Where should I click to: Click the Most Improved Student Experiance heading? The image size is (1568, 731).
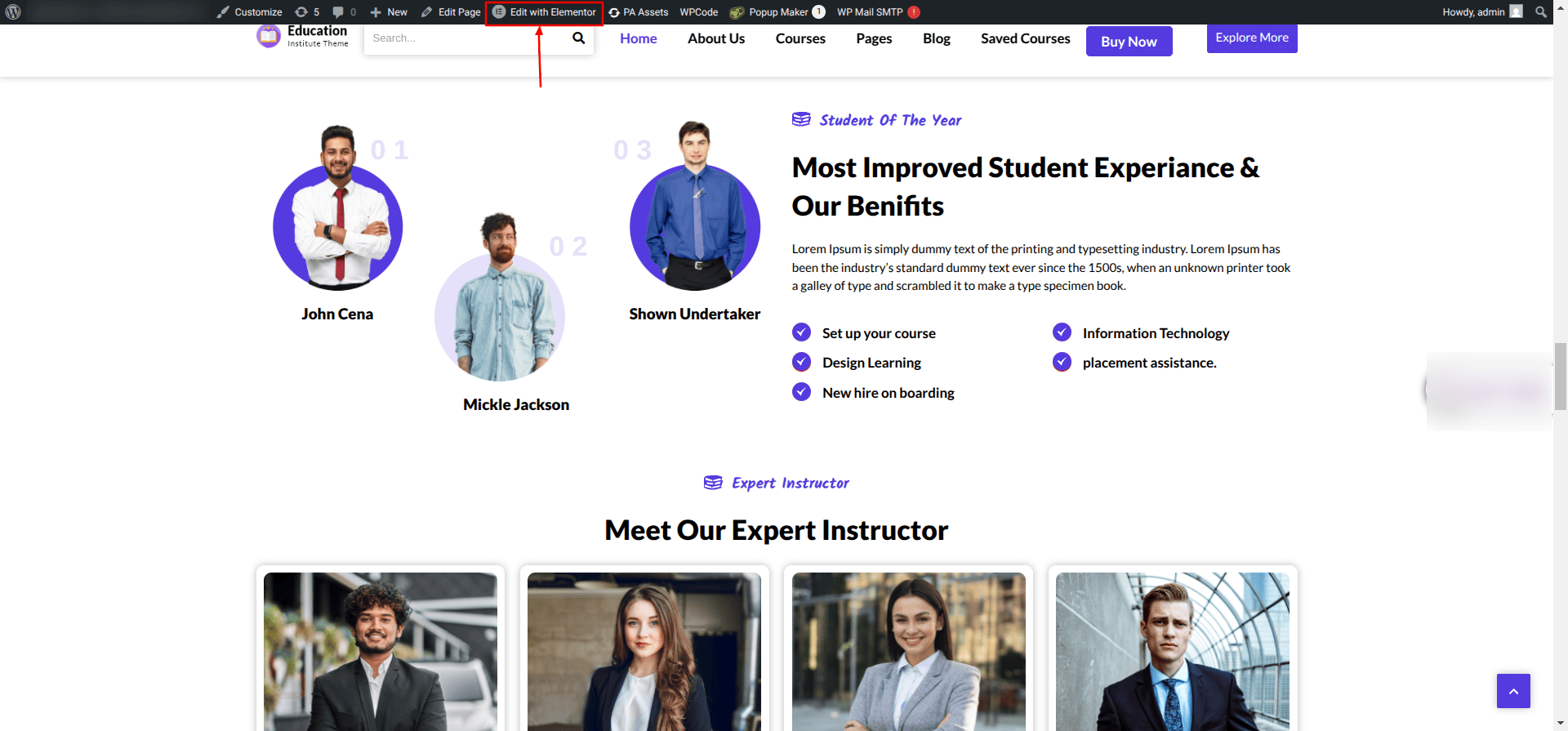1026,186
